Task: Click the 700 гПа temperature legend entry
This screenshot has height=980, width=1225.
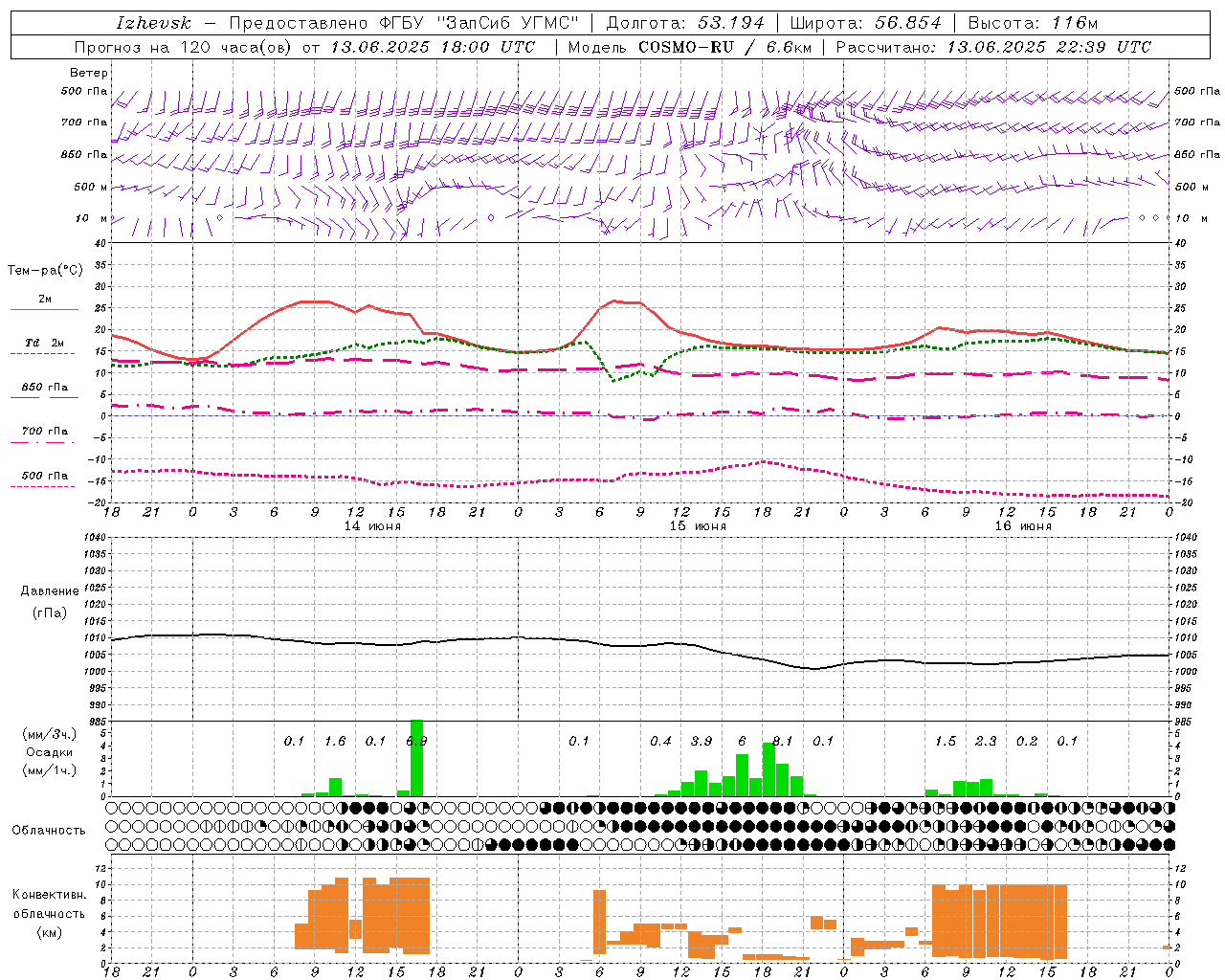Action: tap(44, 432)
